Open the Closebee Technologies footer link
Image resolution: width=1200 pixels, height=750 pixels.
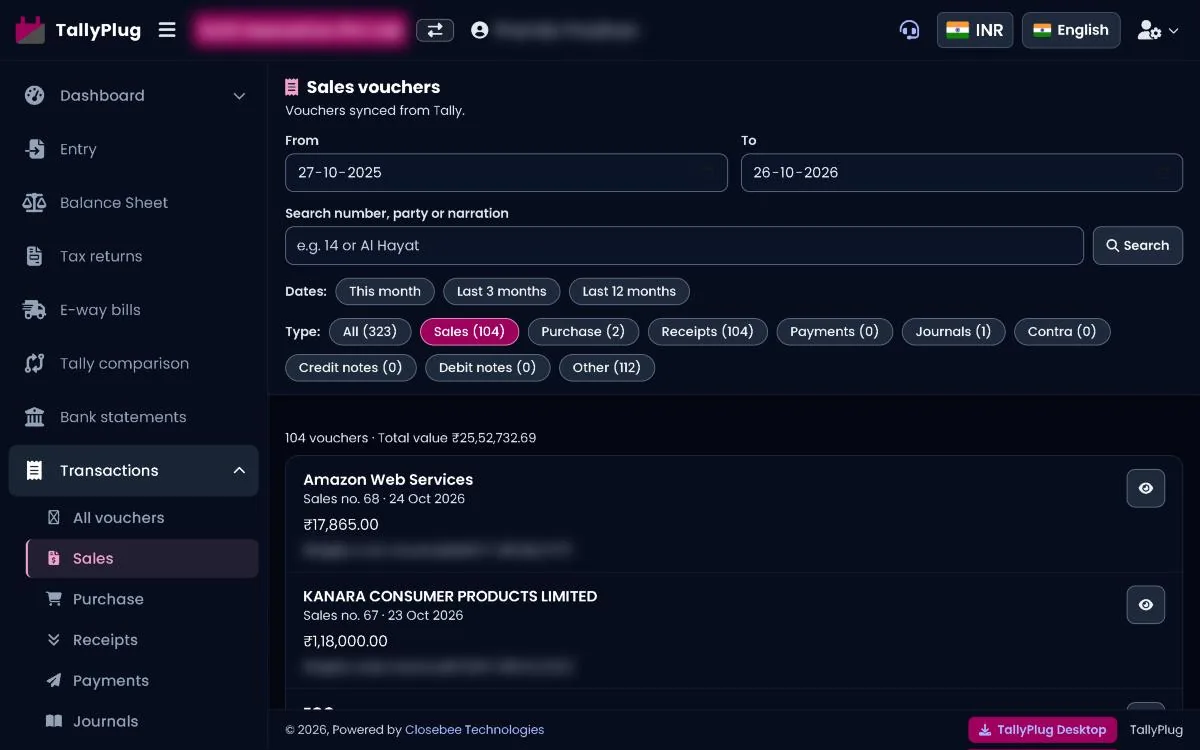[x=475, y=730]
